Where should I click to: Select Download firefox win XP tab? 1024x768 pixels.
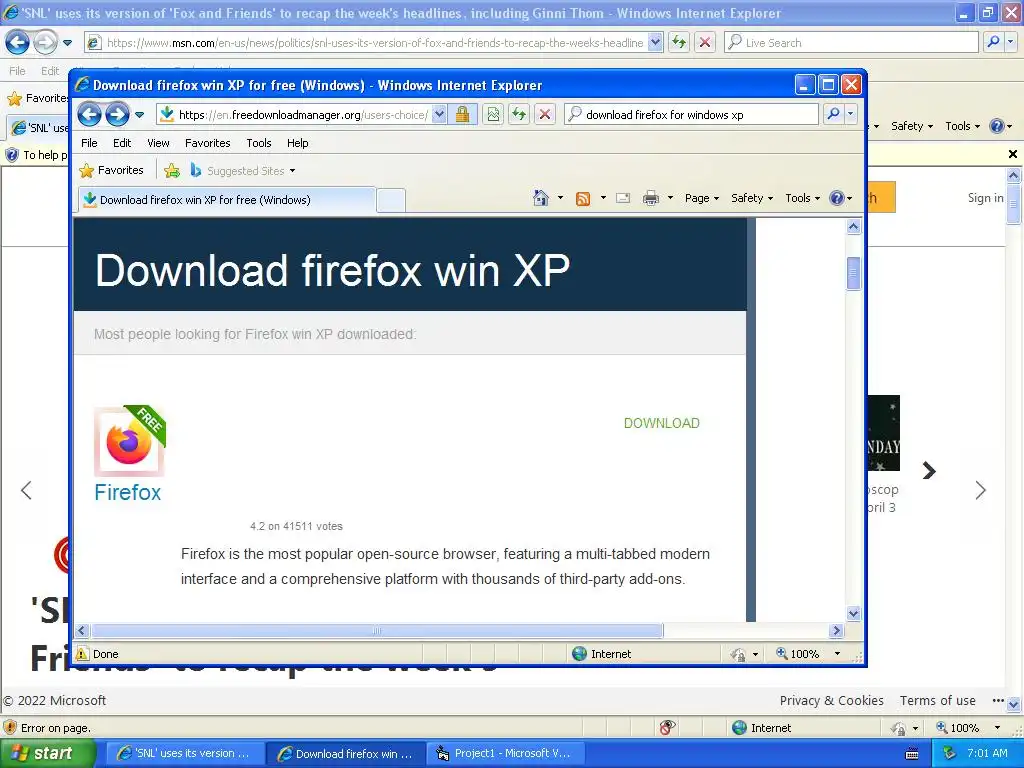point(227,200)
